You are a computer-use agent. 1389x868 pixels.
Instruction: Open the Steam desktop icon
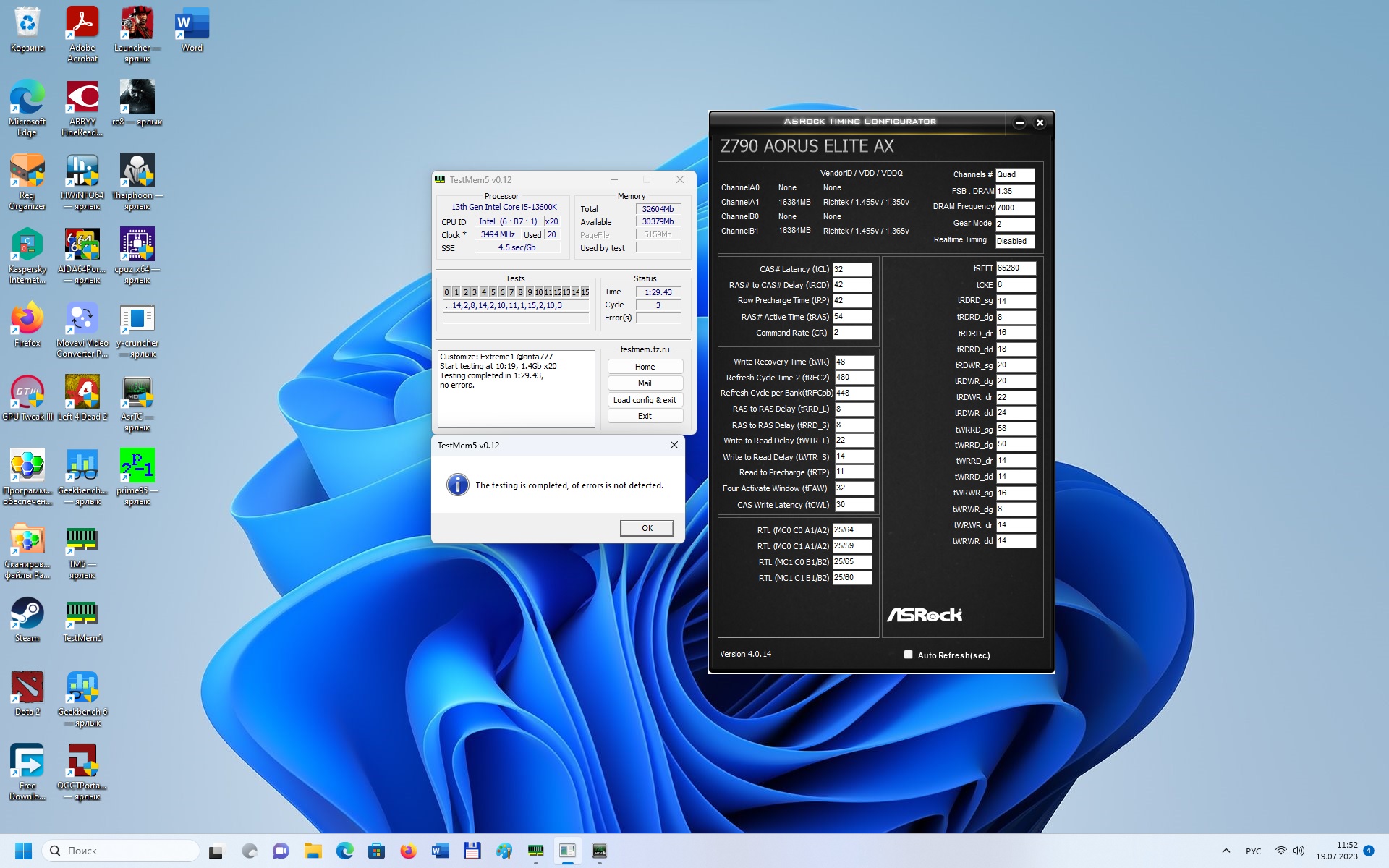27,614
